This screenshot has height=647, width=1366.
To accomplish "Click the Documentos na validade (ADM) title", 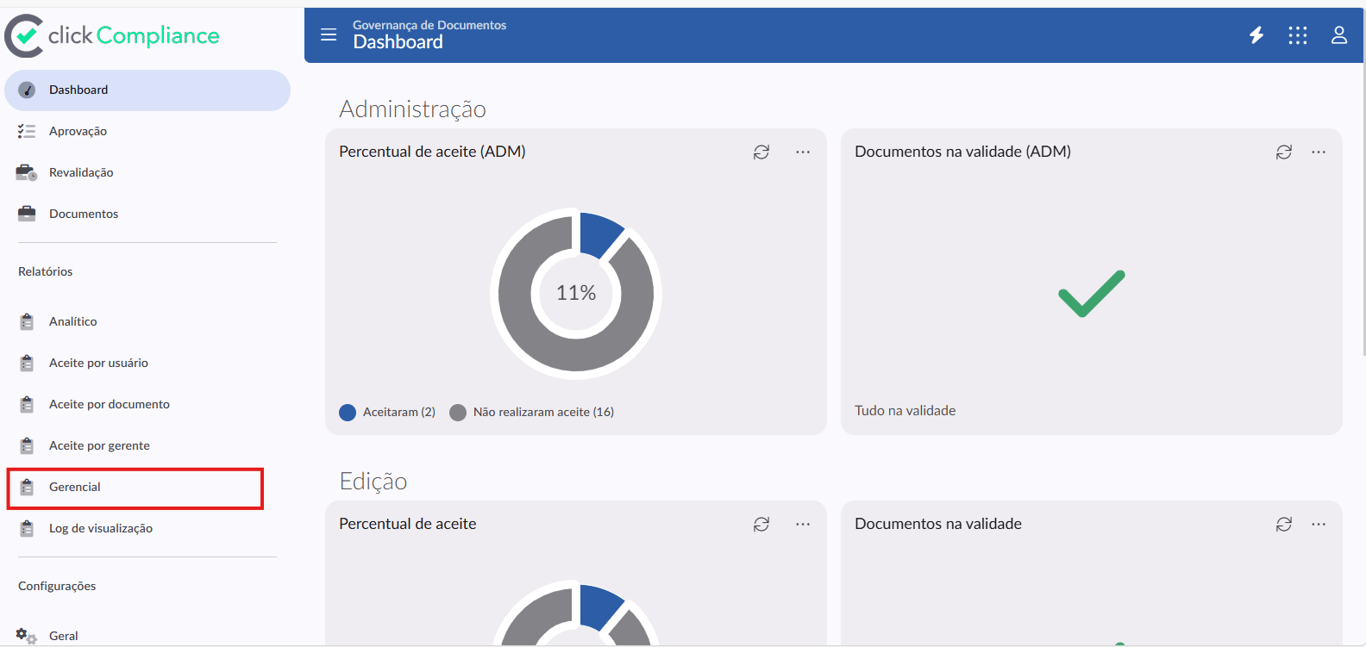I will [963, 152].
